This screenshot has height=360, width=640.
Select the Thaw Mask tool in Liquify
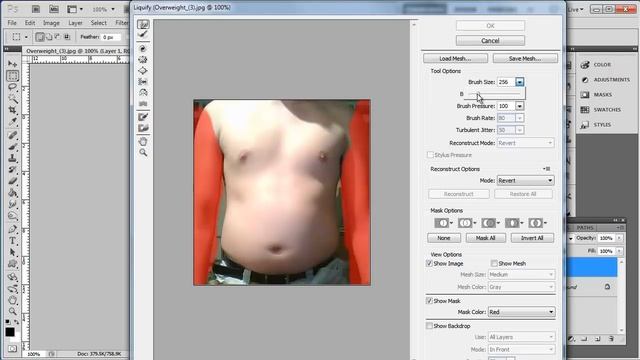pos(143,128)
